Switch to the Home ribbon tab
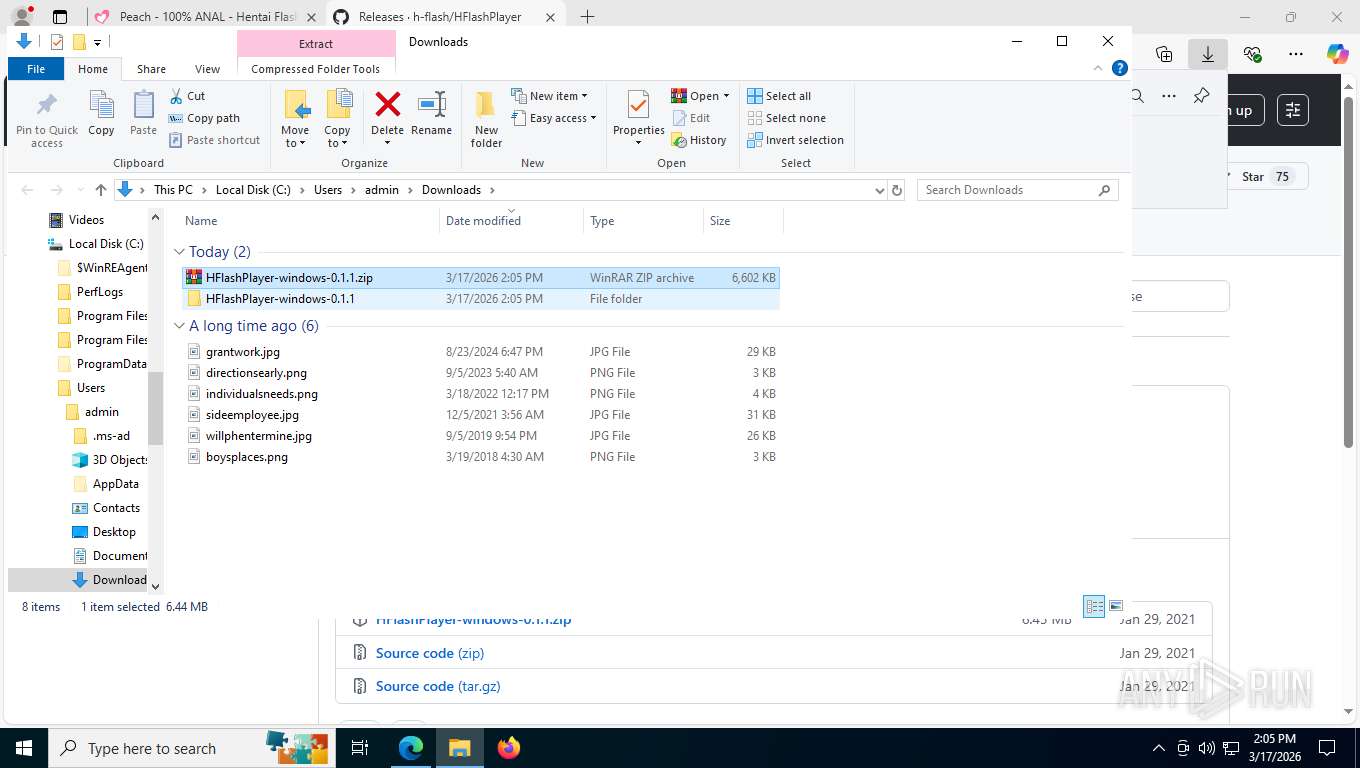 point(93,69)
